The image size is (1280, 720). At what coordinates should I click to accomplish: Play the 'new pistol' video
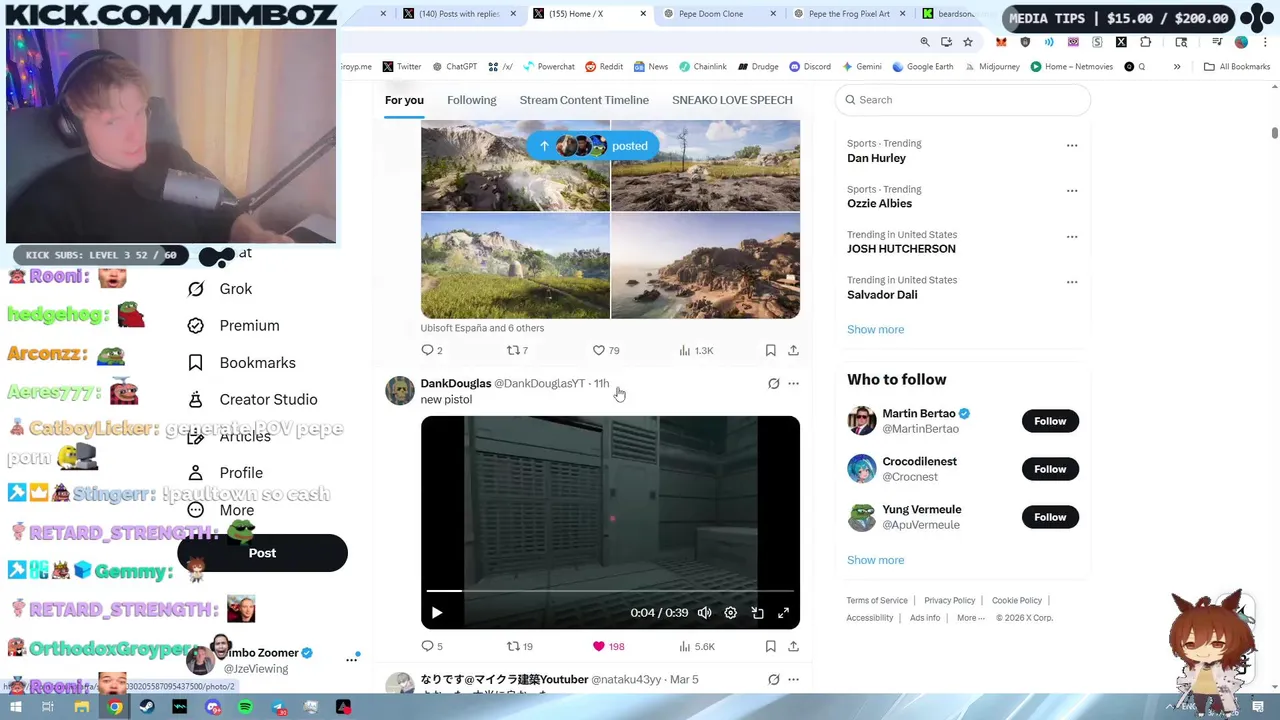point(436,613)
